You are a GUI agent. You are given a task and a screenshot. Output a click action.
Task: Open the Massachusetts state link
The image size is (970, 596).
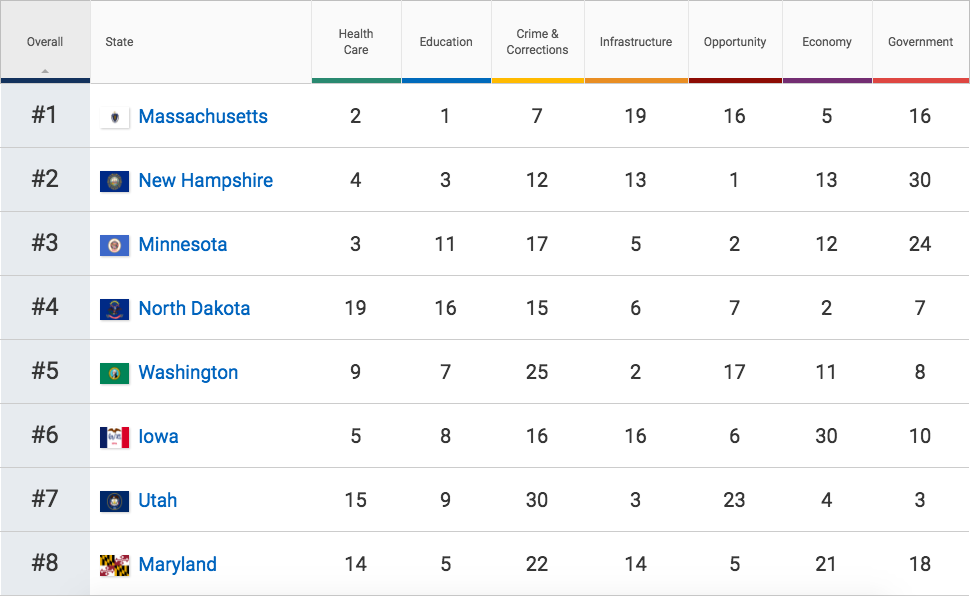click(203, 117)
